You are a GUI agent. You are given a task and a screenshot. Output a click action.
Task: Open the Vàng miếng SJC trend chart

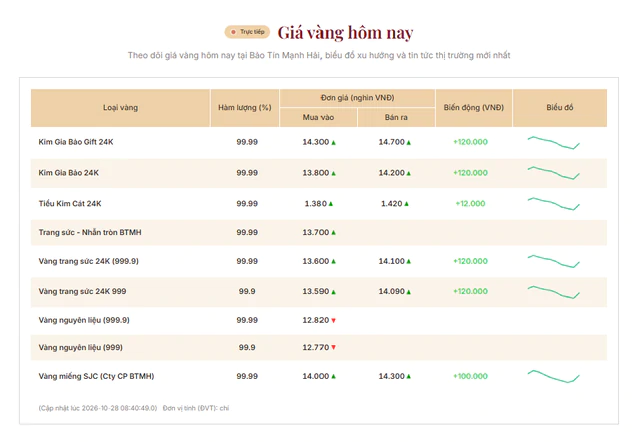(553, 376)
